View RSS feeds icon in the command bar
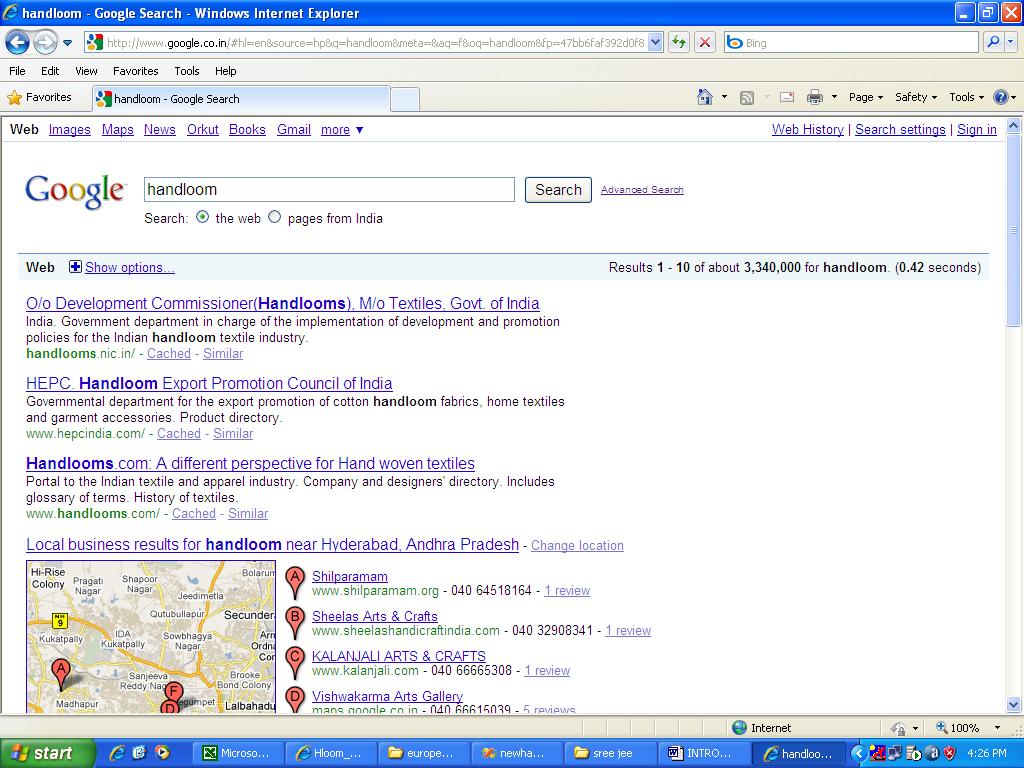The width and height of the screenshot is (1024, 768). 746,97
